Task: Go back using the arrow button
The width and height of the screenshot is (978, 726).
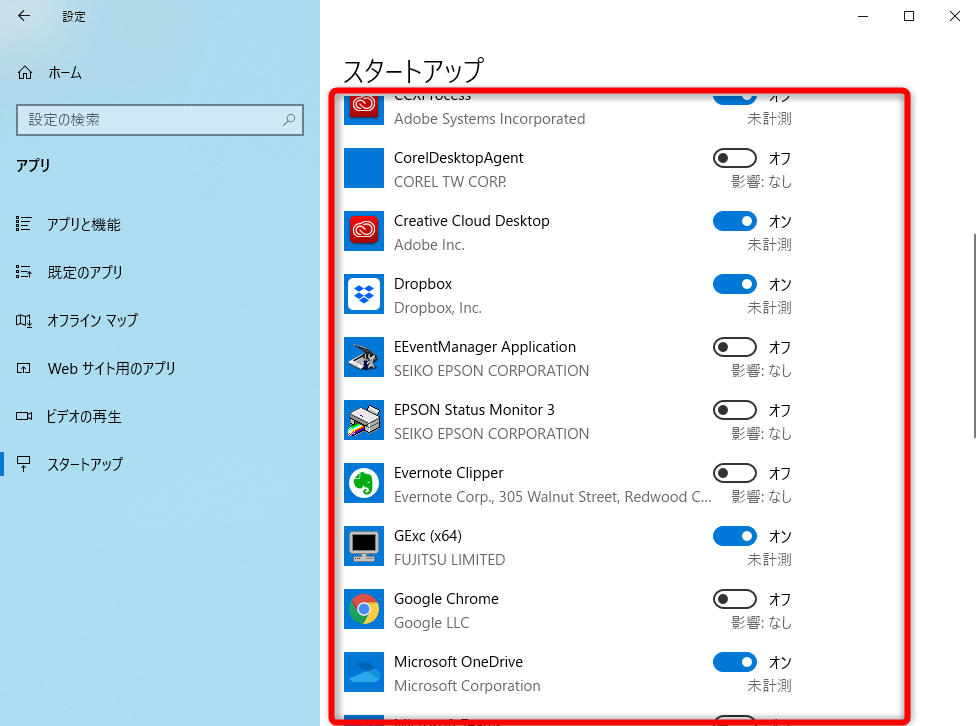Action: [22, 16]
